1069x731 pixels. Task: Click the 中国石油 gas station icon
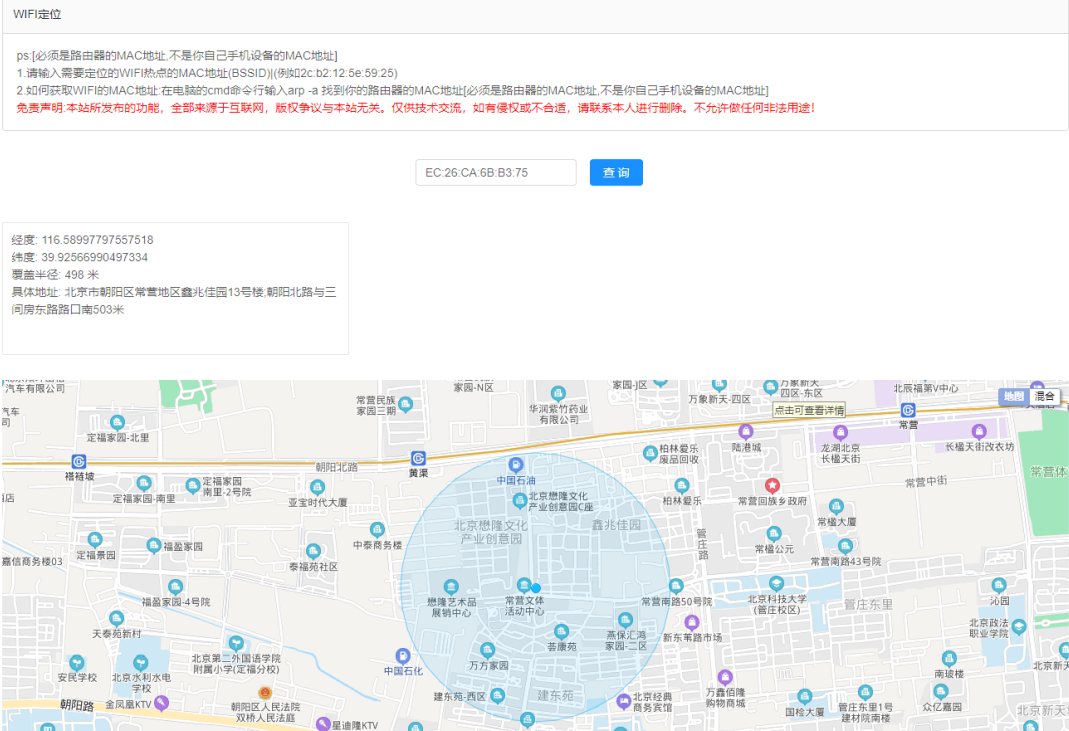pyautogui.click(x=516, y=464)
